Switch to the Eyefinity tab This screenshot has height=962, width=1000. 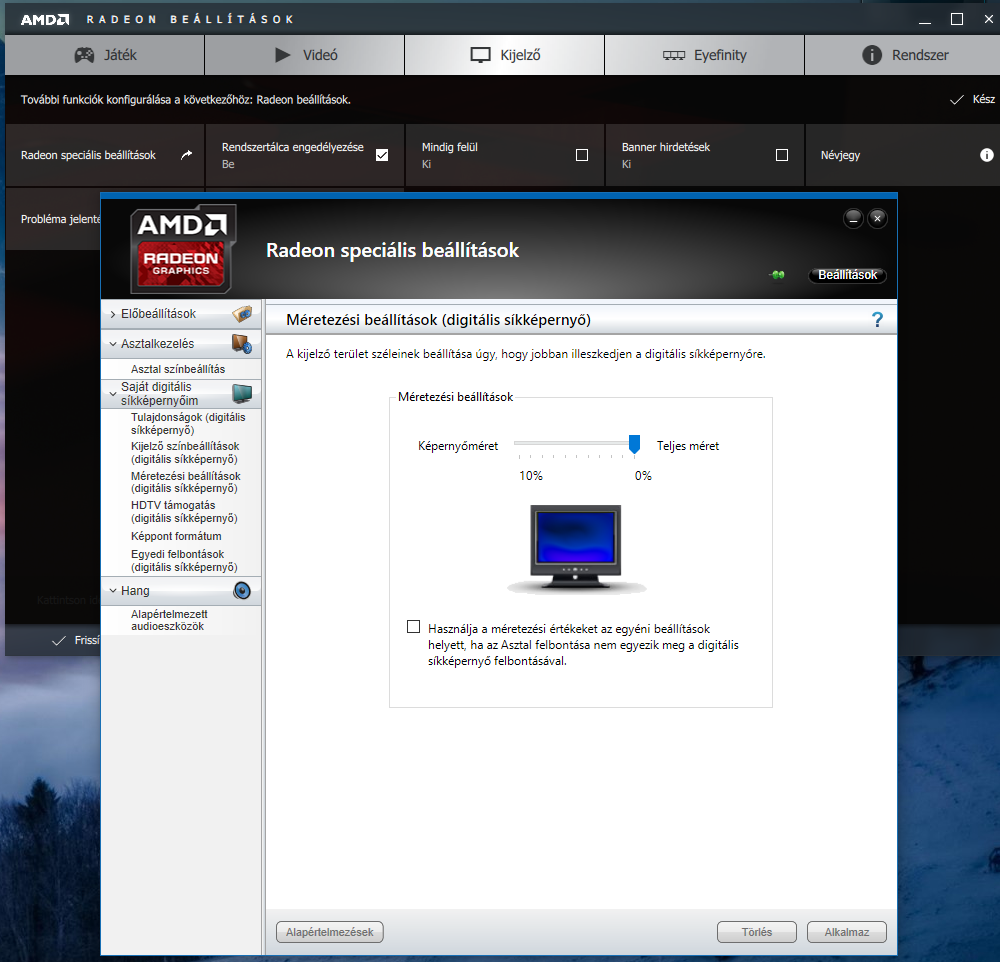(704, 55)
